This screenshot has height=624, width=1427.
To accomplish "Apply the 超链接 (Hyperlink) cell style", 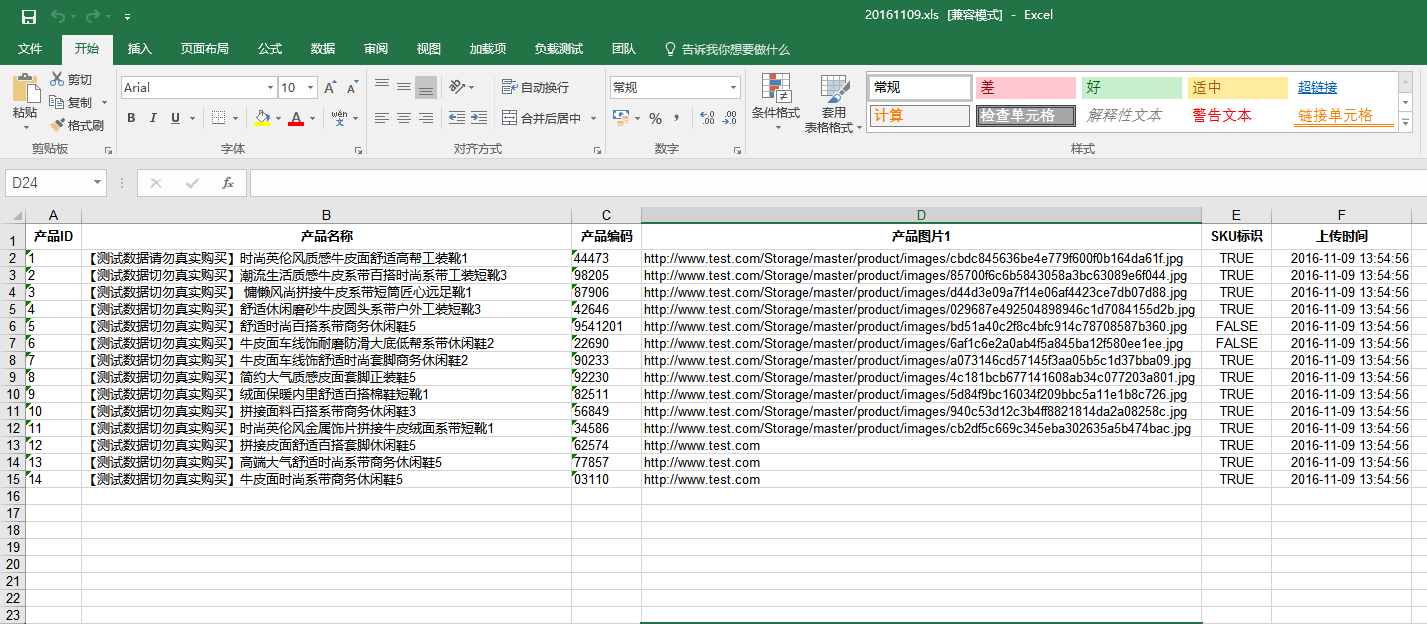I will coord(1344,88).
